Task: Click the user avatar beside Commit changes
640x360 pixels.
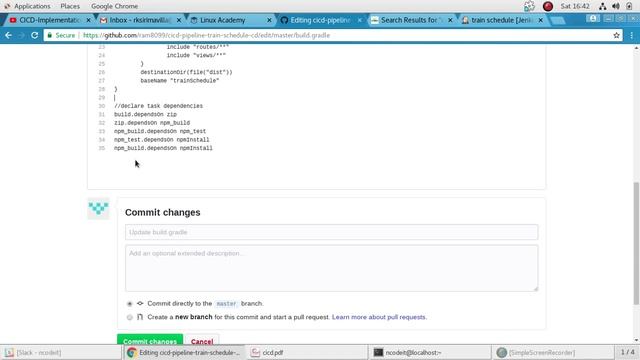Action: (98, 209)
